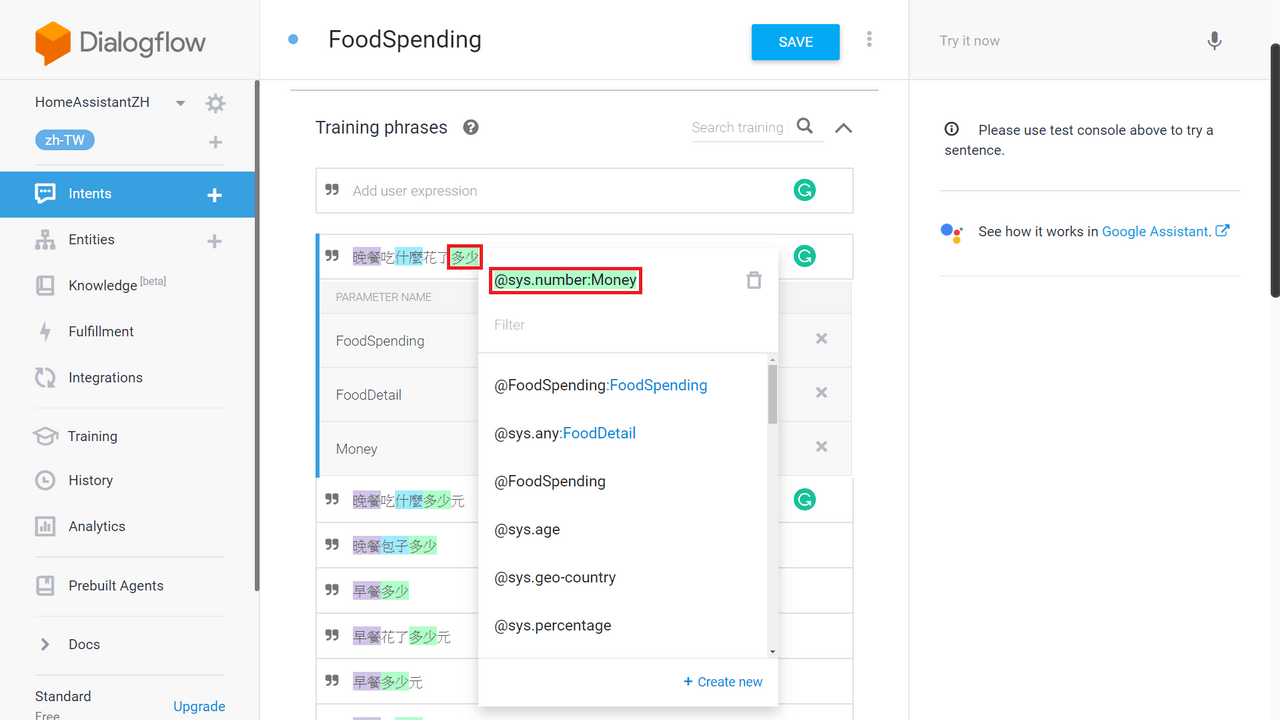Select the plain @FoodSpending entity option
The height and width of the screenshot is (720, 1280).
click(x=549, y=481)
